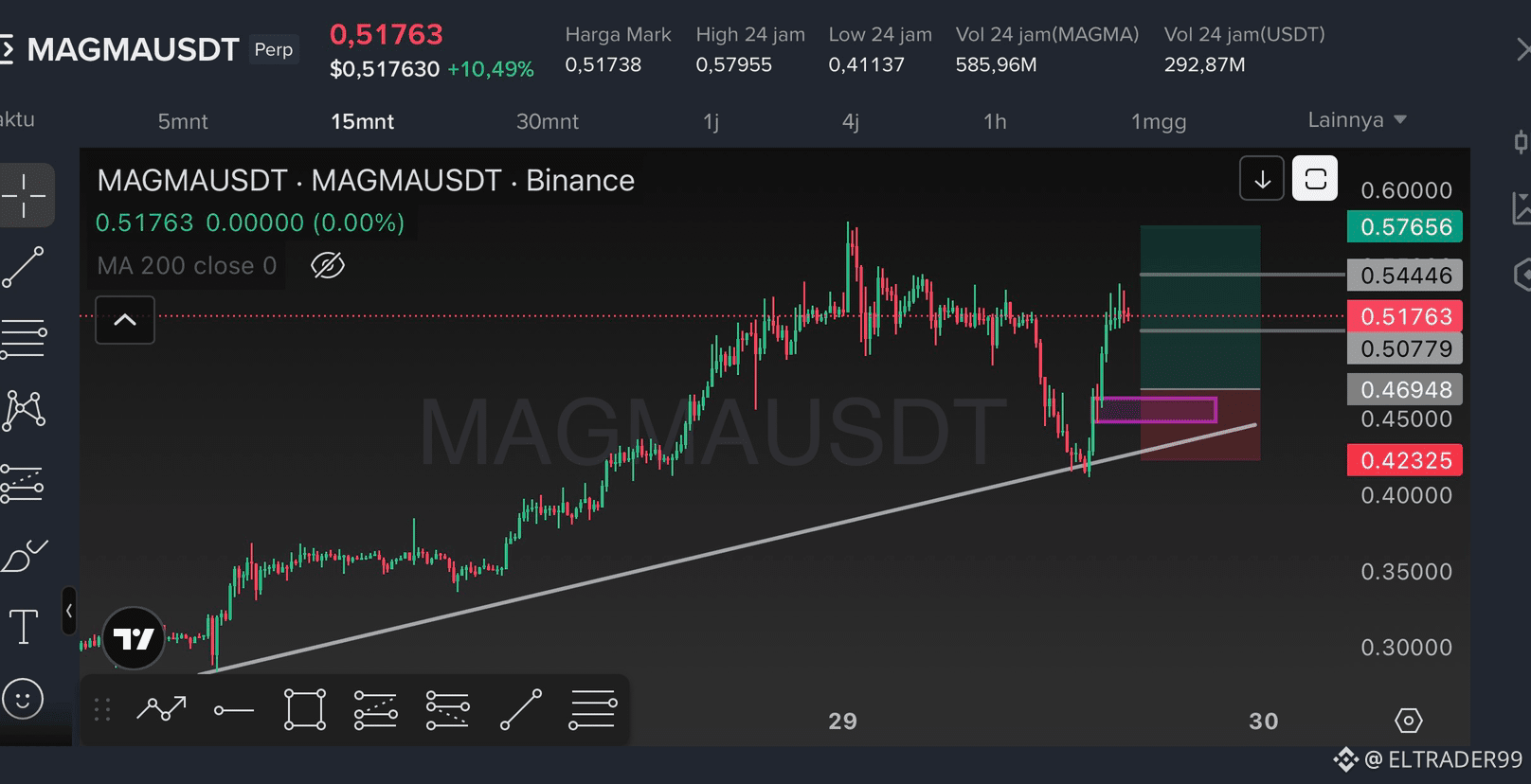Click the Vol 24 jam(MAGMA) value 585,96M
The image size is (1531, 784).
point(996,65)
